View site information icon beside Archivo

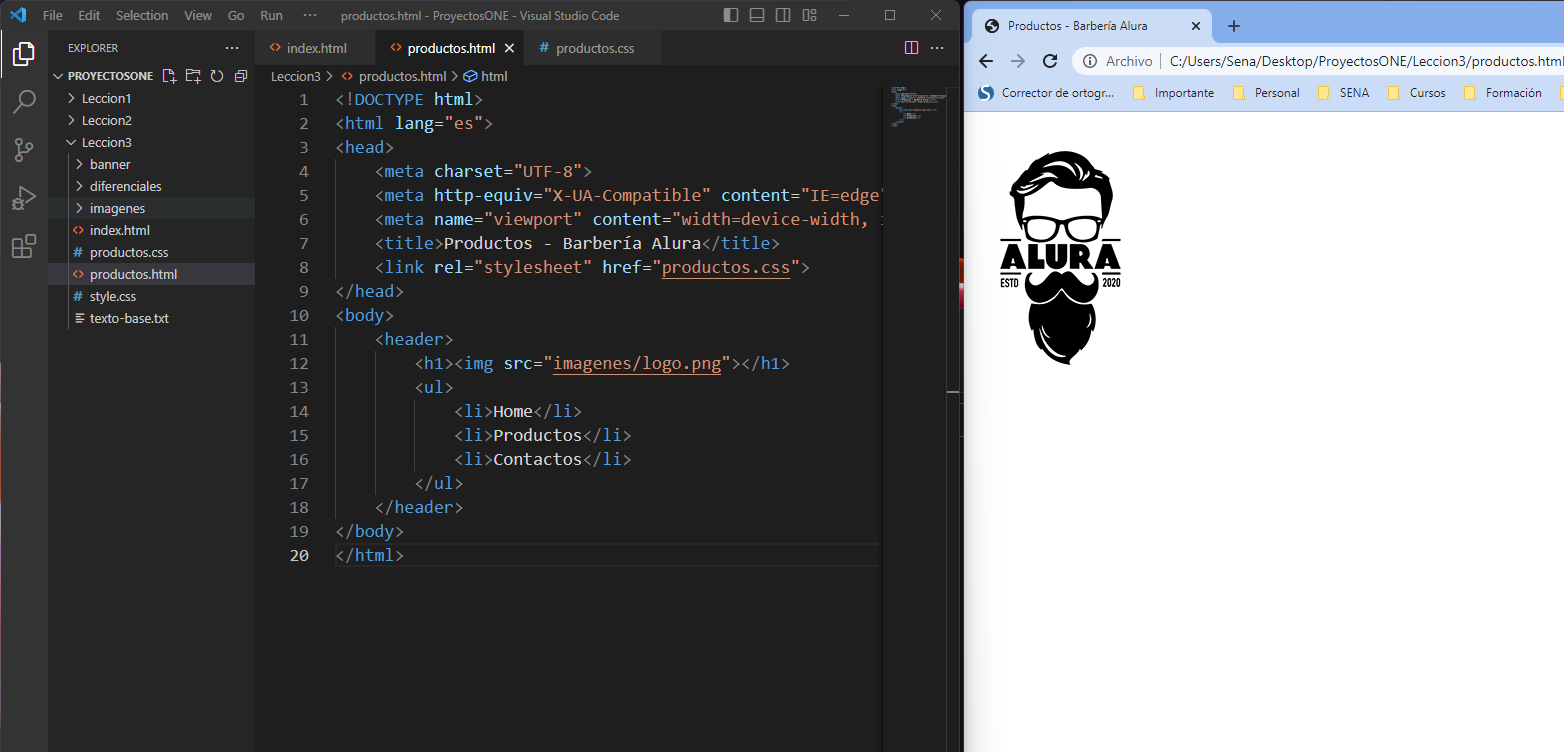[1090, 61]
